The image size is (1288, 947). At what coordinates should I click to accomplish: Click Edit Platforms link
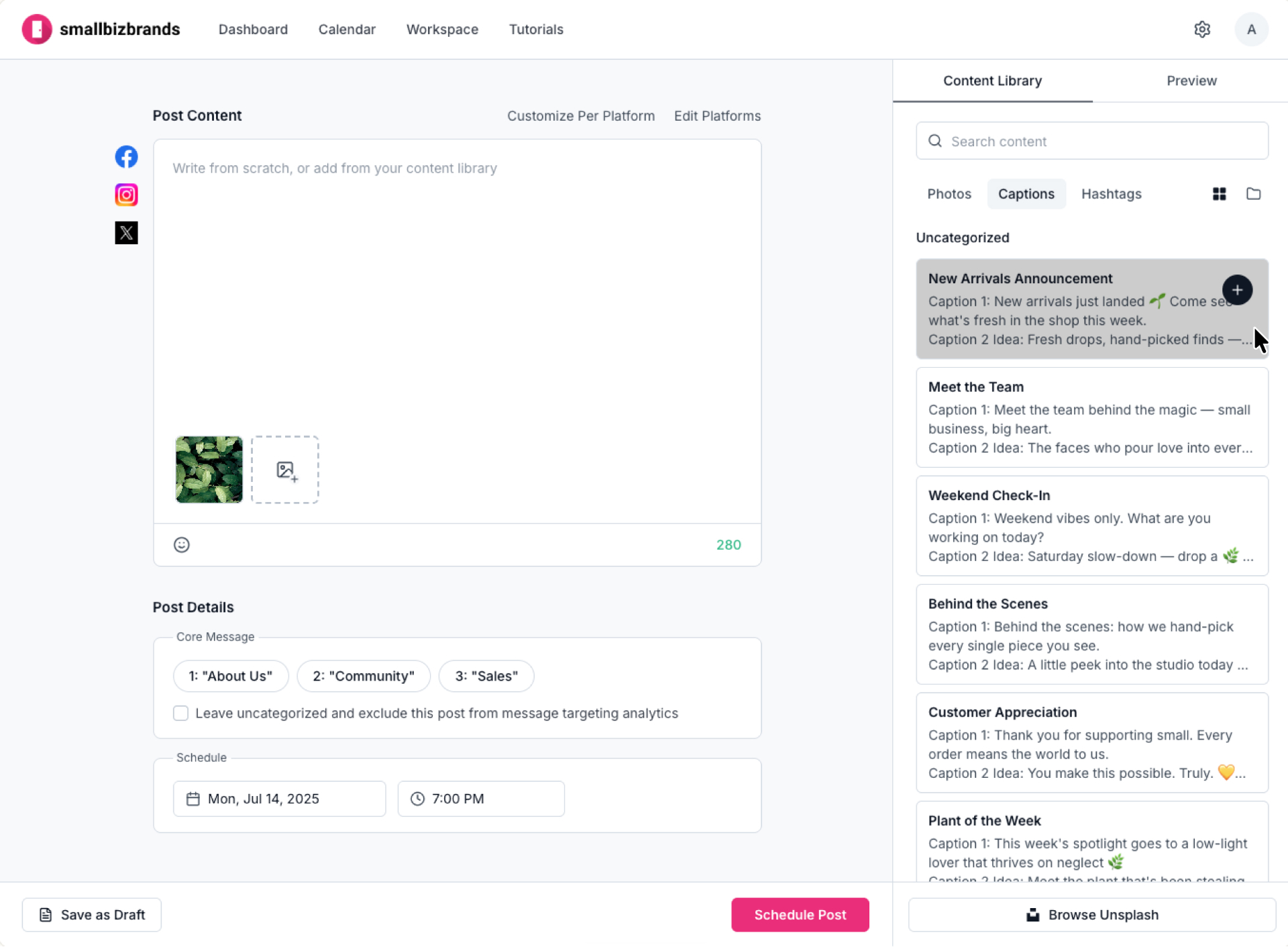[x=717, y=115]
